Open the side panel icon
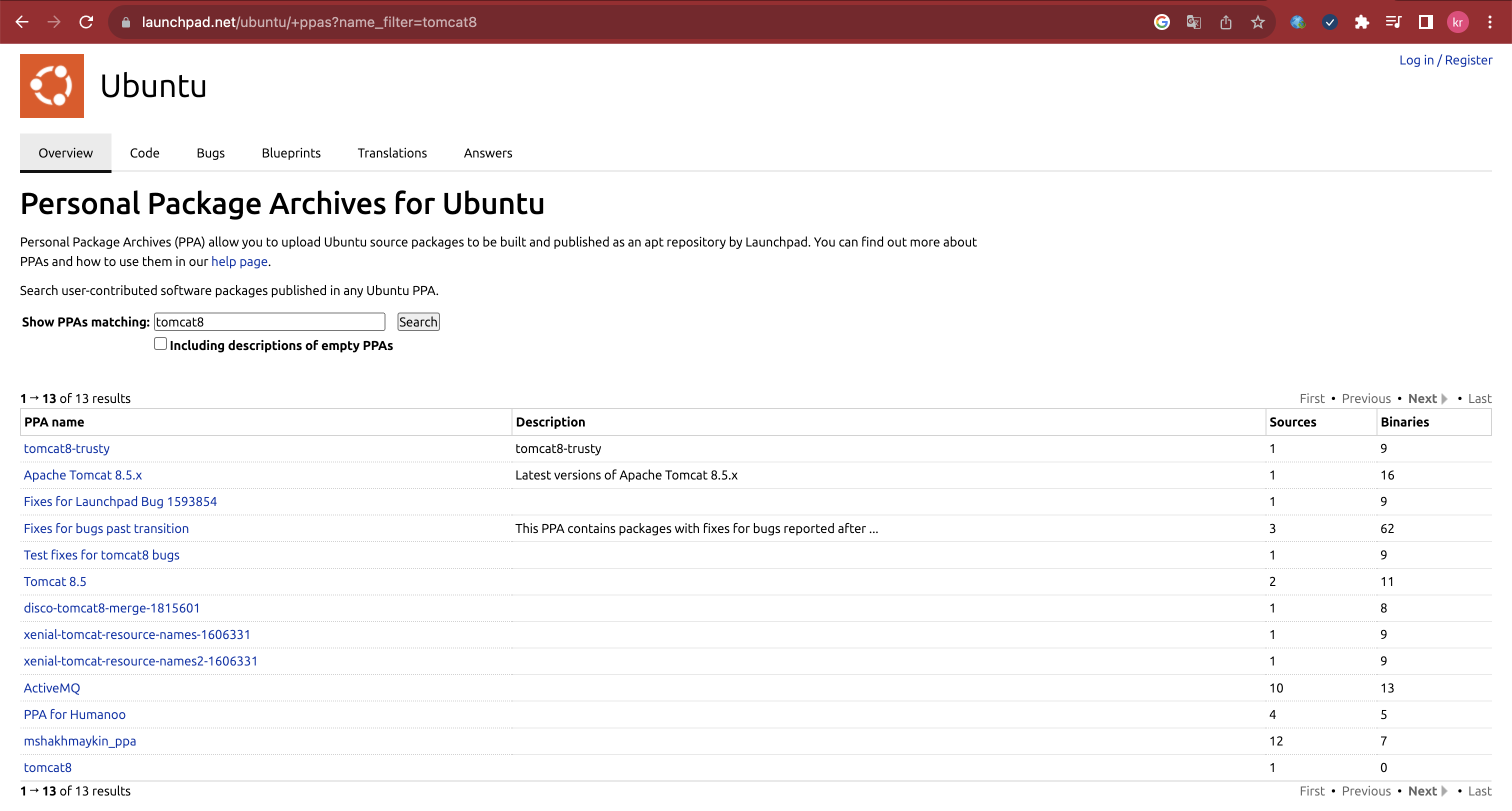 (x=1425, y=22)
